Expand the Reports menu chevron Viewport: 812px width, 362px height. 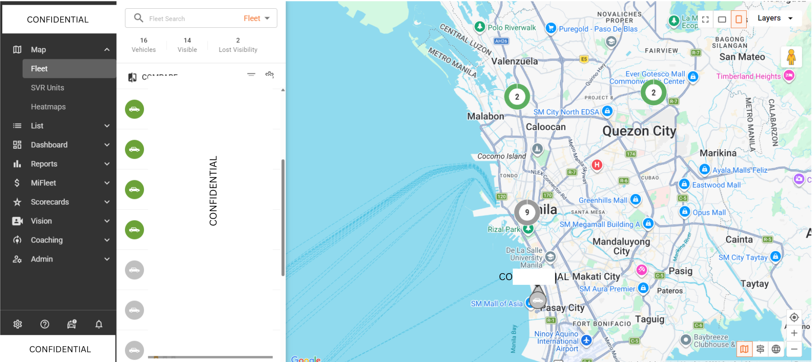[x=107, y=164]
